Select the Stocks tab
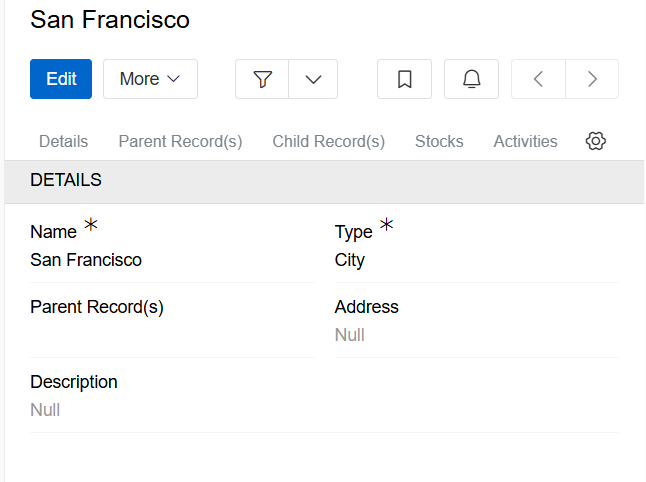 click(x=439, y=142)
